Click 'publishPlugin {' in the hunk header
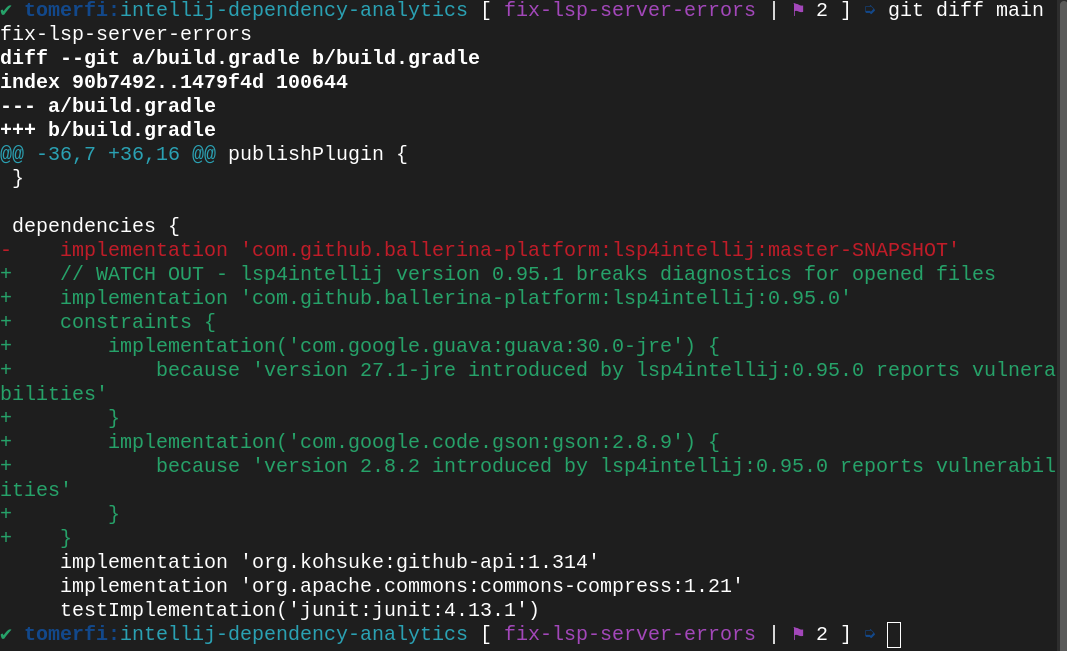This screenshot has height=651, width=1067. pyautogui.click(x=318, y=154)
